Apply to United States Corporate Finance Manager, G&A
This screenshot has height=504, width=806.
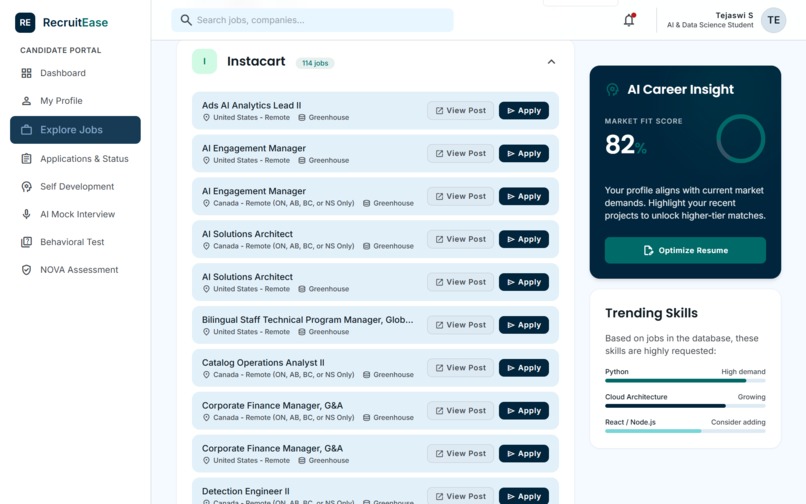(524, 454)
